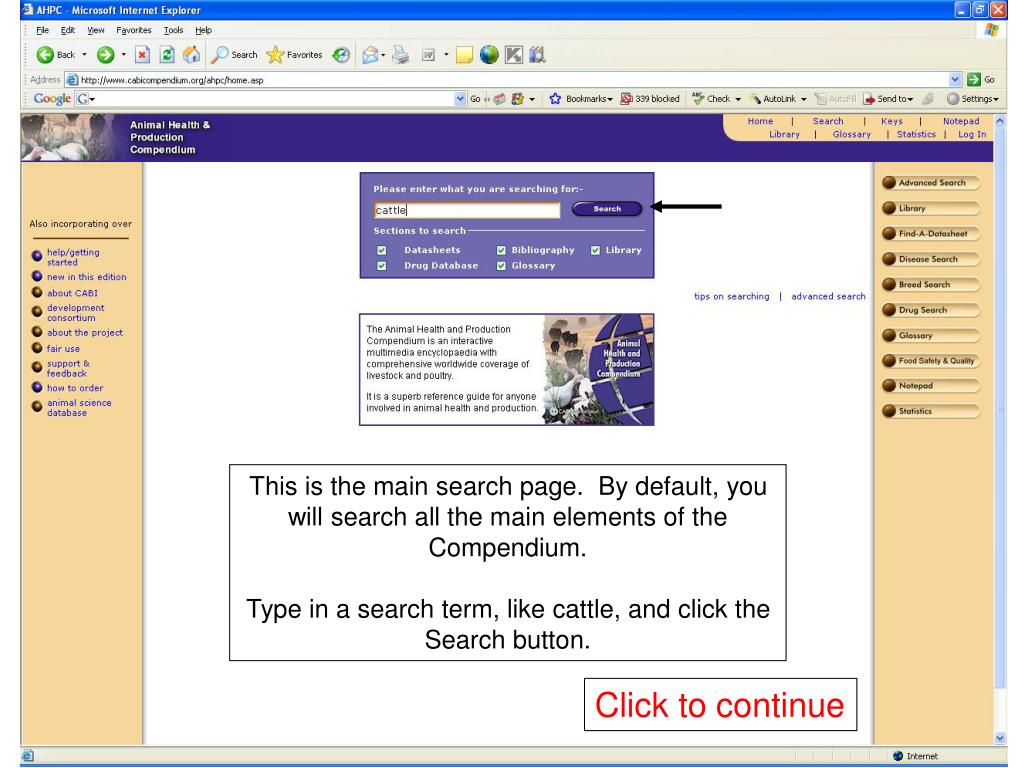Click the page scrollbar down arrow
The width and height of the screenshot is (1024, 768).
(1000, 738)
